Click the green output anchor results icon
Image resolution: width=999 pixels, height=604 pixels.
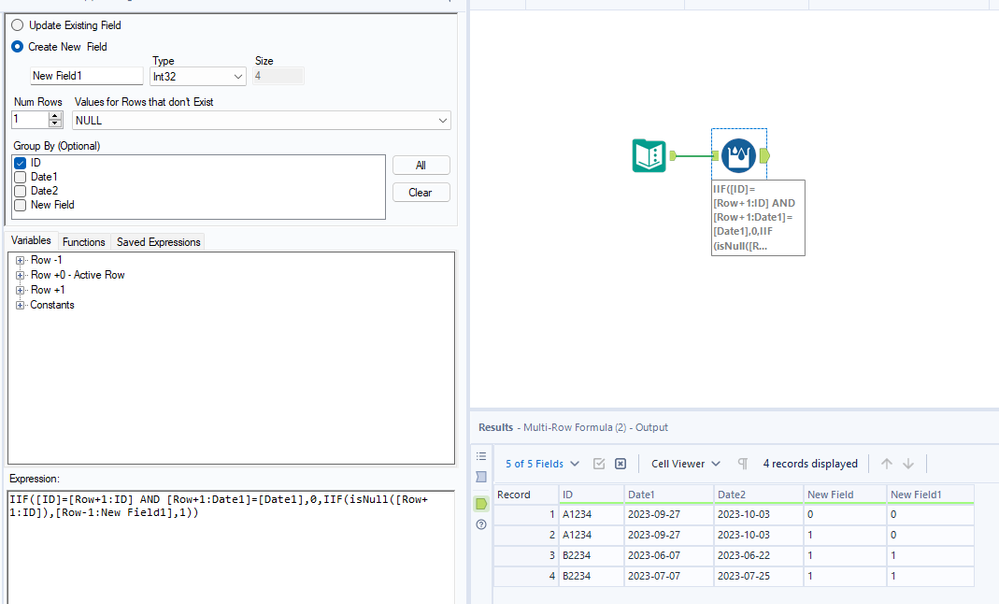[481, 503]
